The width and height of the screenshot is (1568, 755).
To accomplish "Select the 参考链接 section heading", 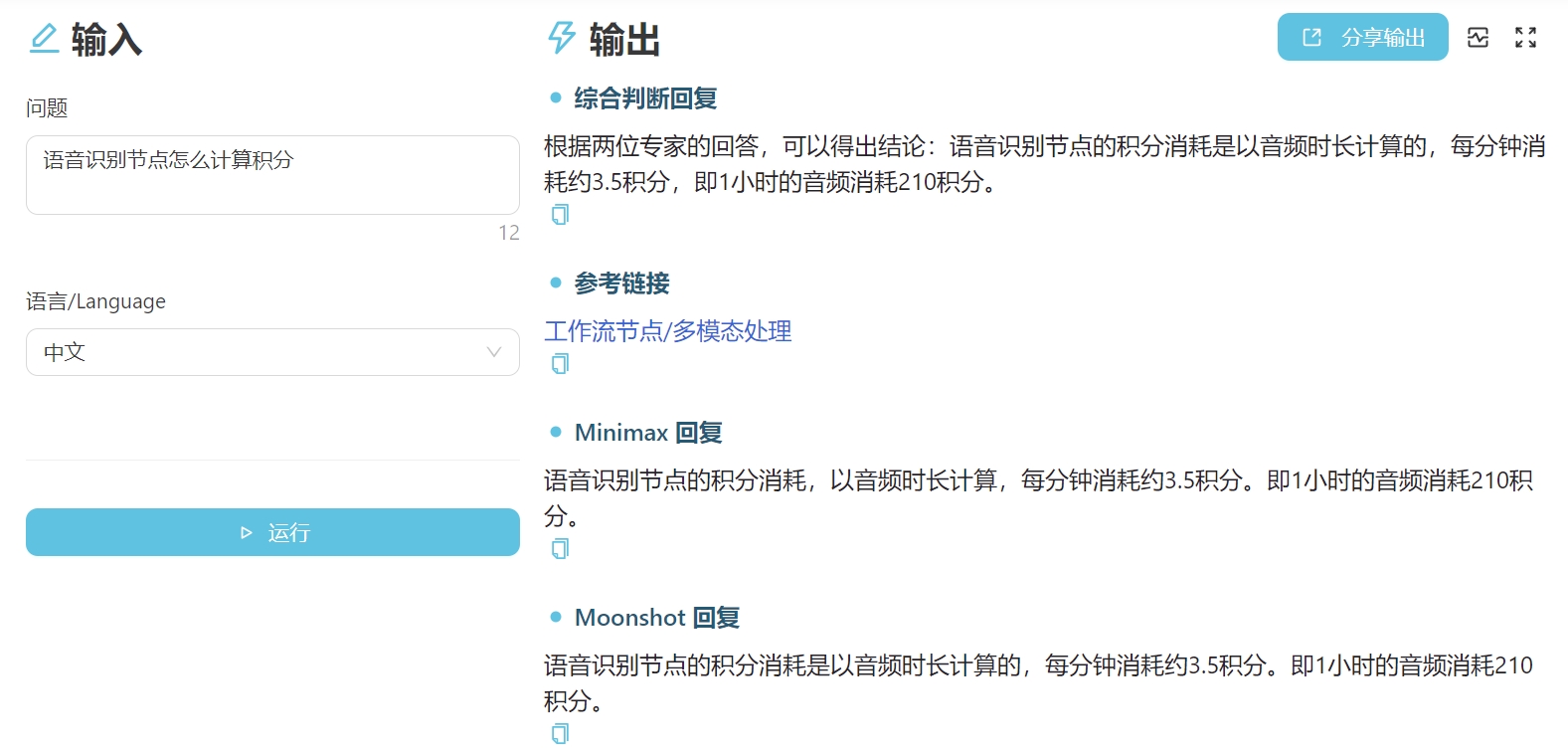I will click(621, 283).
